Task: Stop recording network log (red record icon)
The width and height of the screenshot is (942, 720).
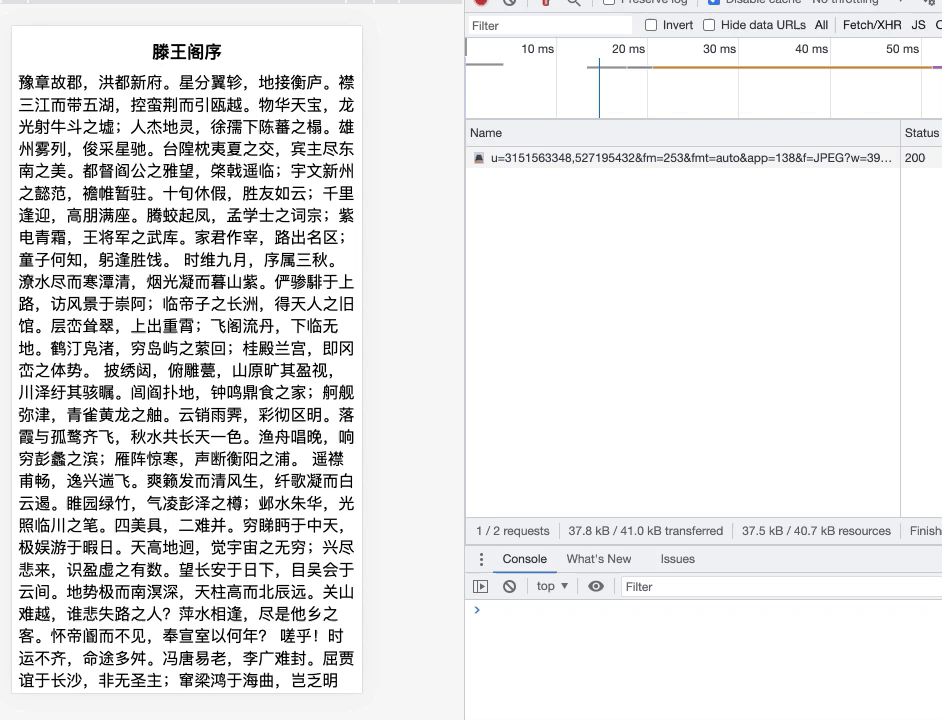Action: [480, 3]
